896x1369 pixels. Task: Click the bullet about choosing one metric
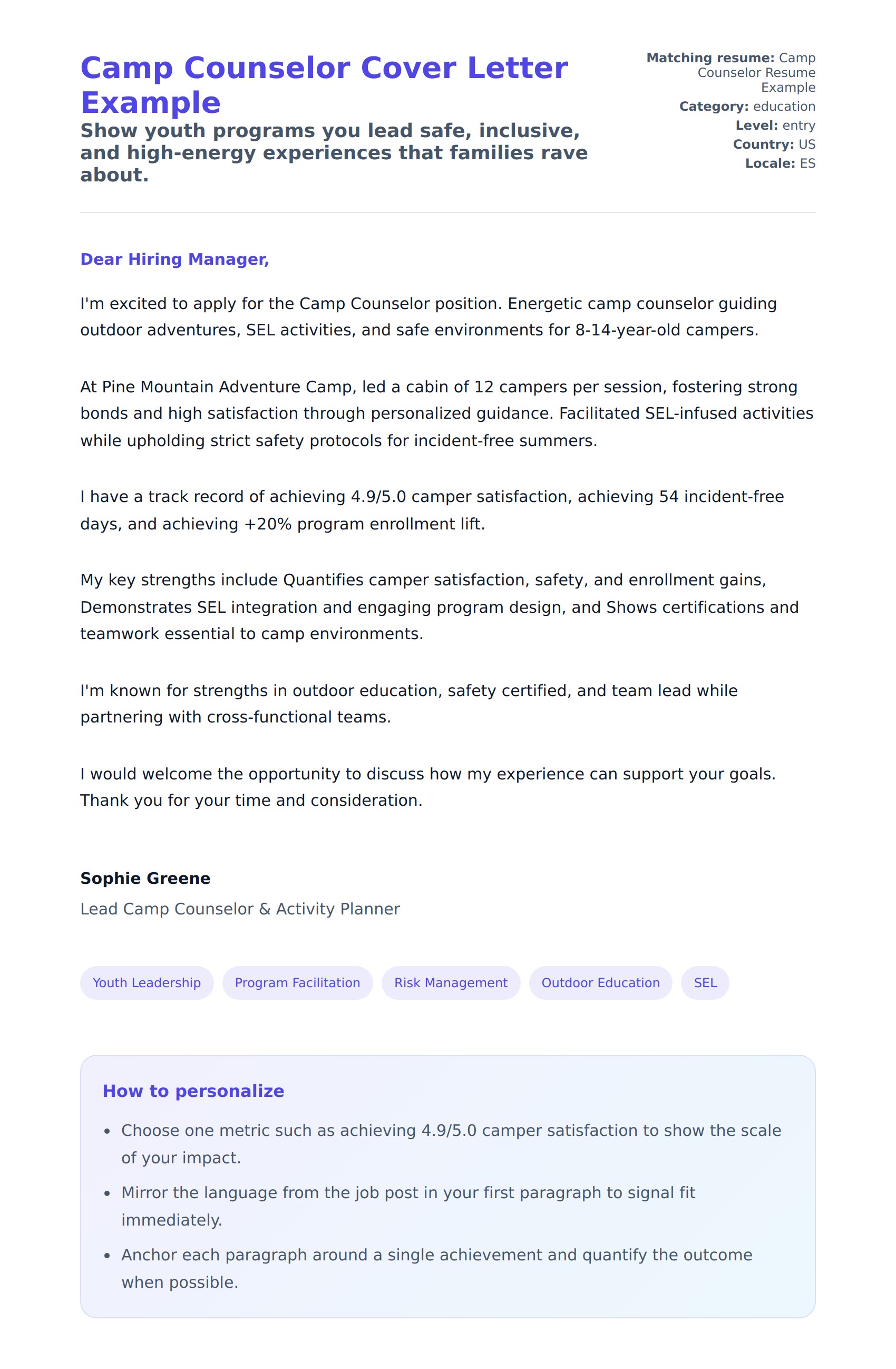click(451, 1144)
